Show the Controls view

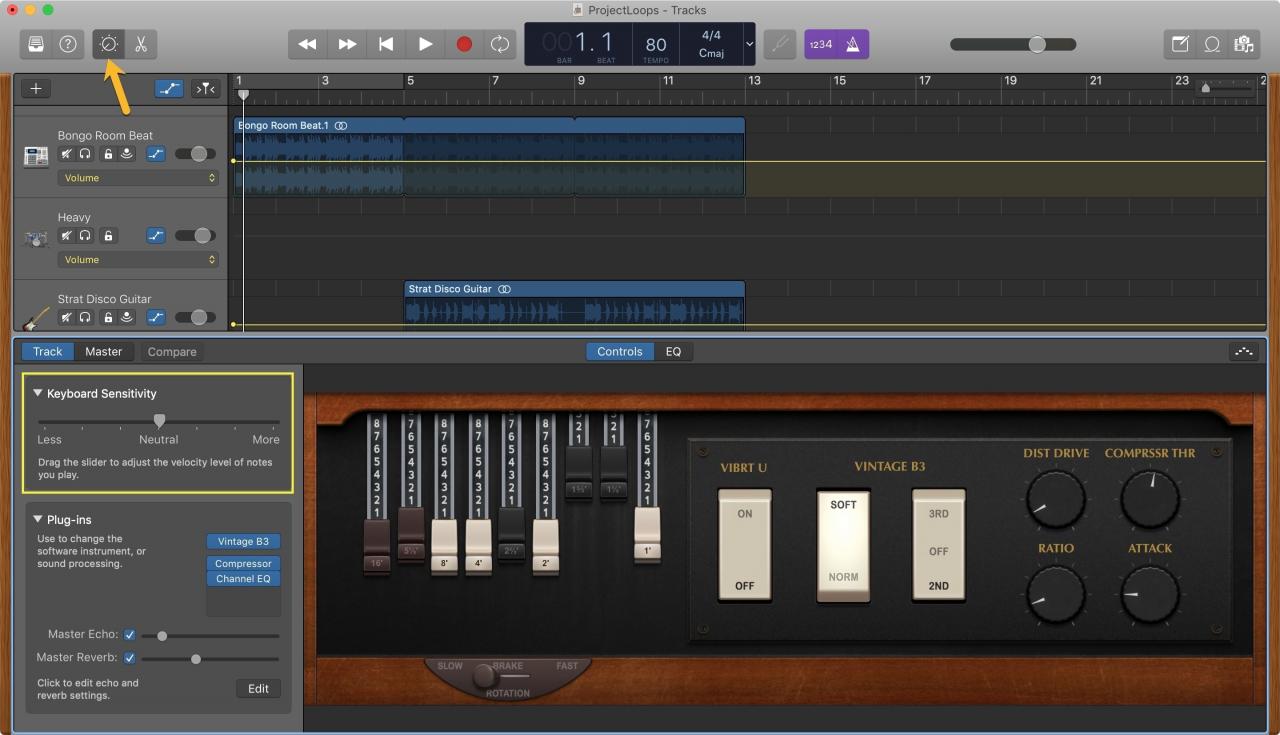[x=620, y=352]
